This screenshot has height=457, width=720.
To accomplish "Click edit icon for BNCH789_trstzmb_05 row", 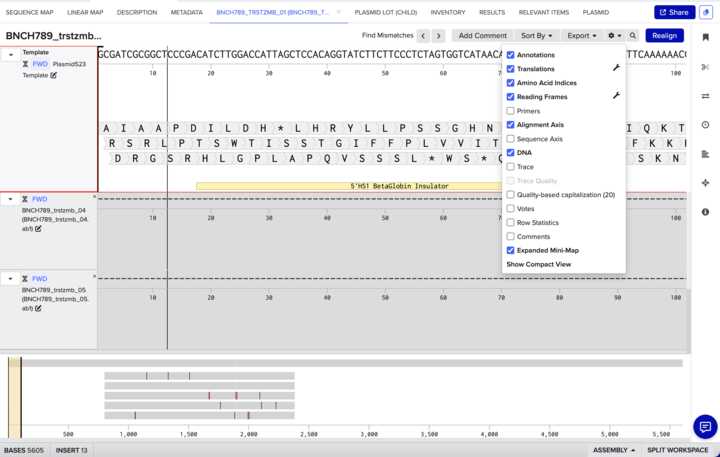I will (38, 309).
